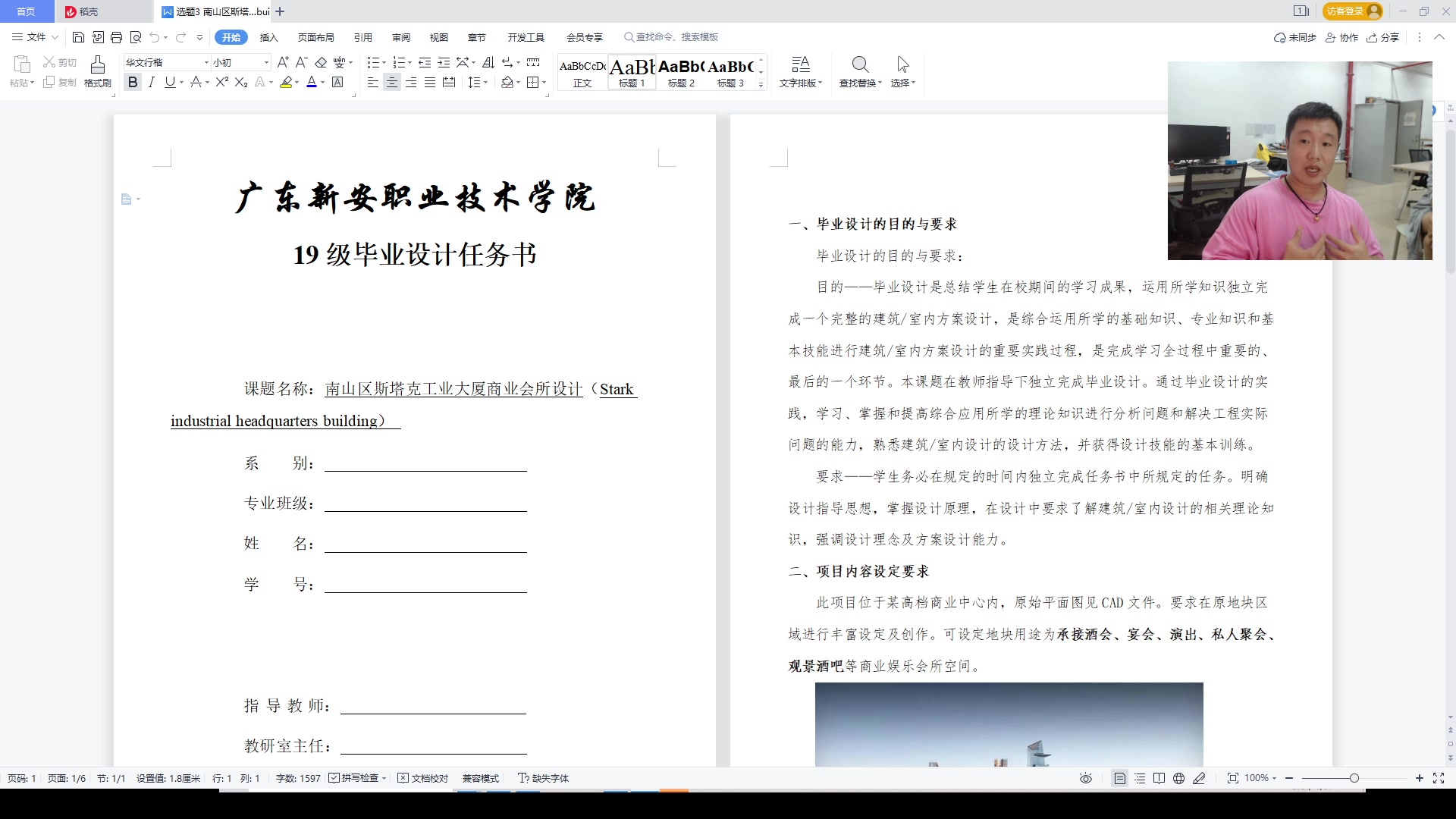1456x819 pixels.
Task: Expand the line spacing dropdown
Action: click(485, 83)
